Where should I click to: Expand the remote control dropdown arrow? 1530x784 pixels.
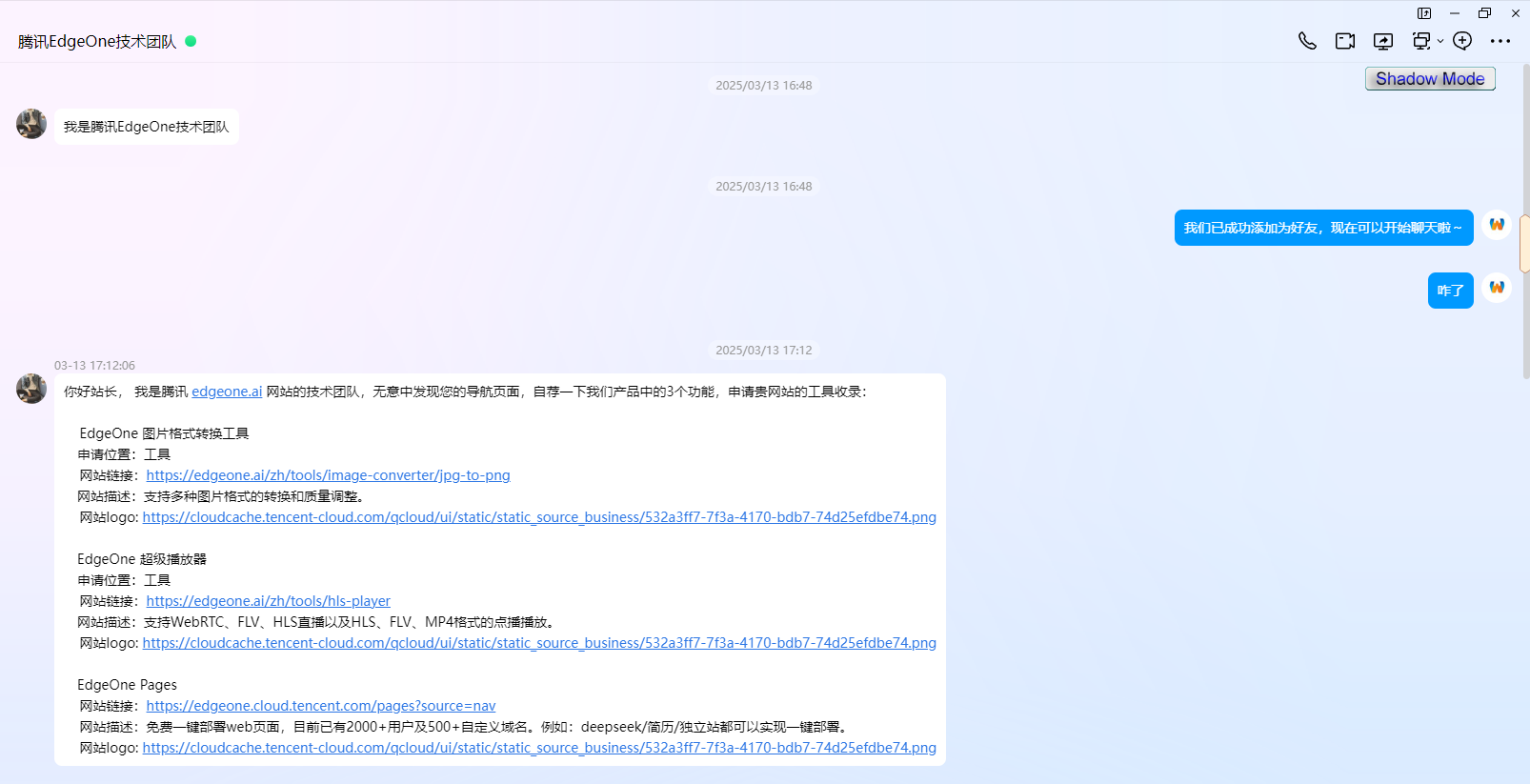pos(1440,41)
